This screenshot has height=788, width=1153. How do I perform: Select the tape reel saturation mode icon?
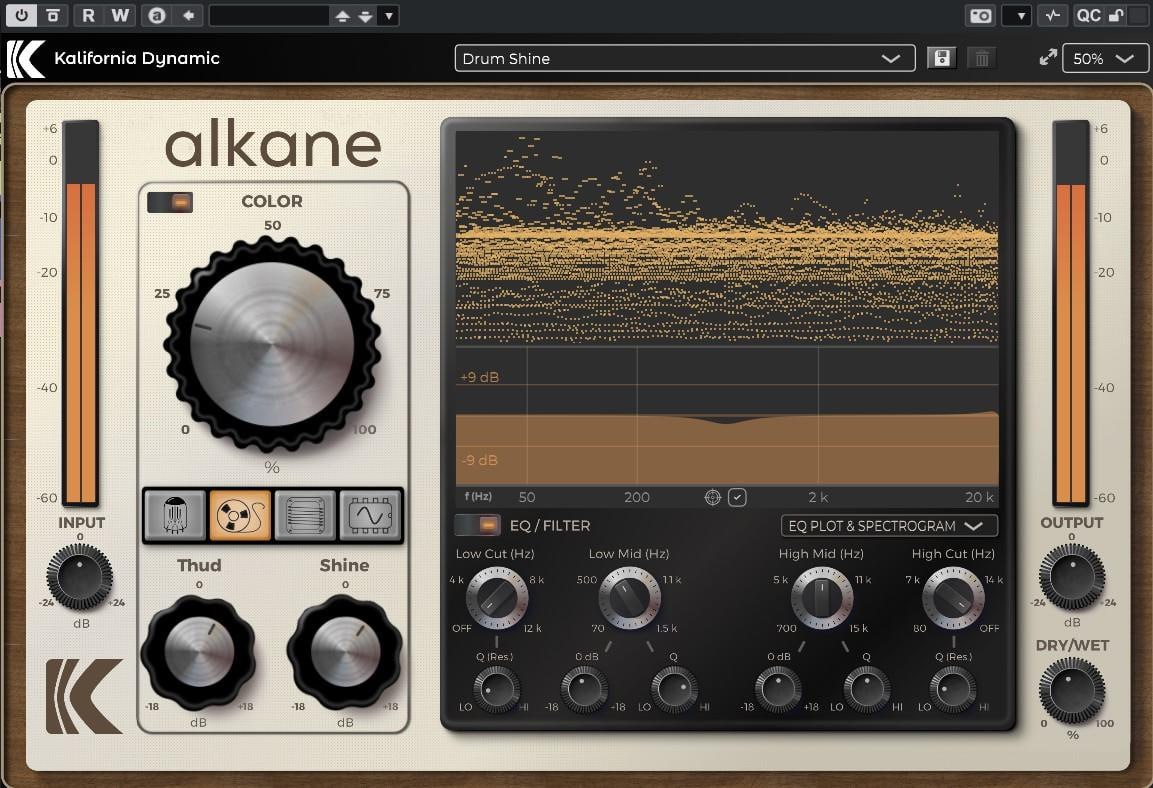tap(240, 515)
